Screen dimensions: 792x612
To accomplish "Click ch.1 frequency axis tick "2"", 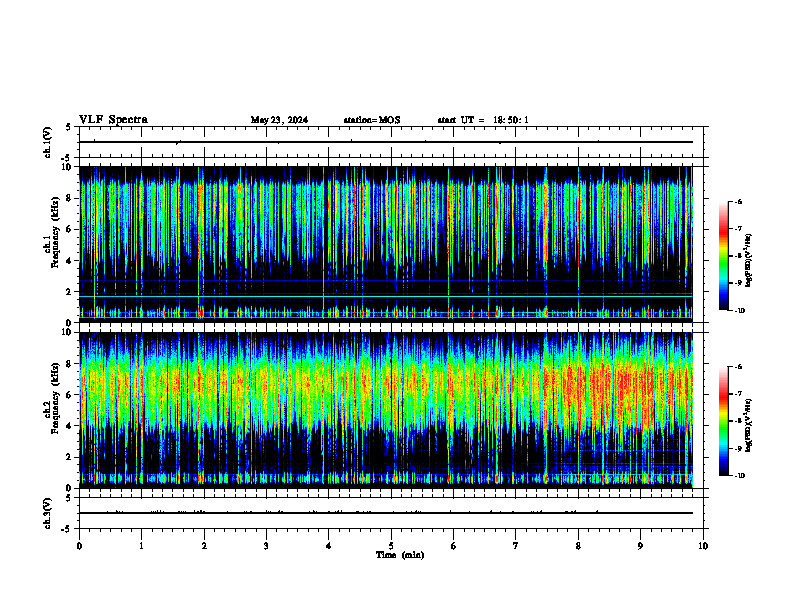I will click(x=69, y=292).
